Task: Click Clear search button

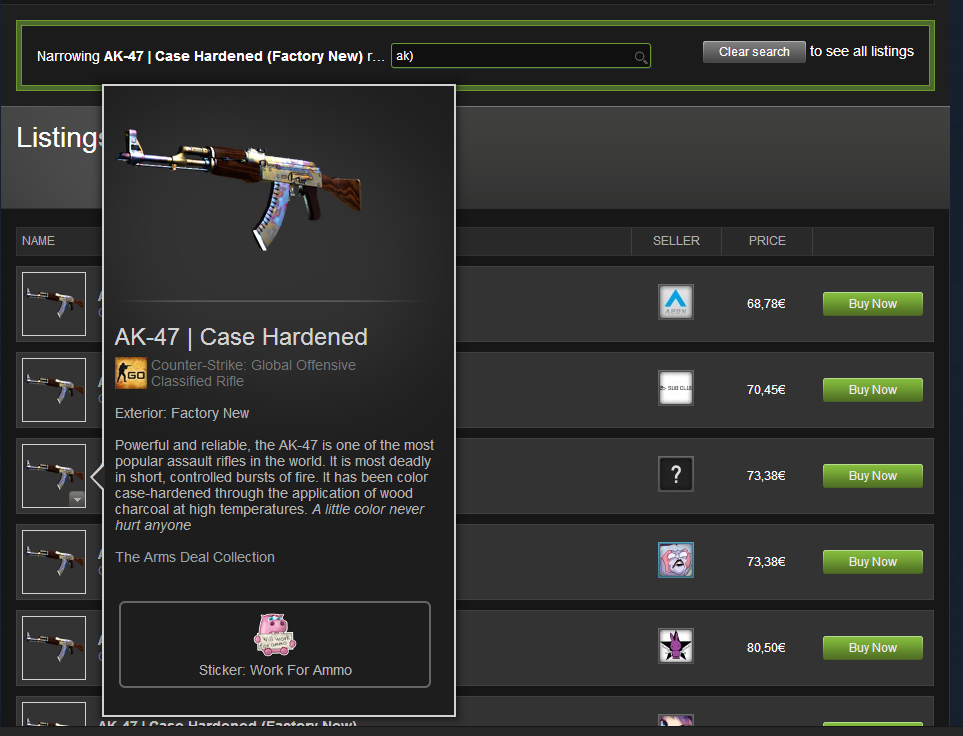Action: point(754,52)
